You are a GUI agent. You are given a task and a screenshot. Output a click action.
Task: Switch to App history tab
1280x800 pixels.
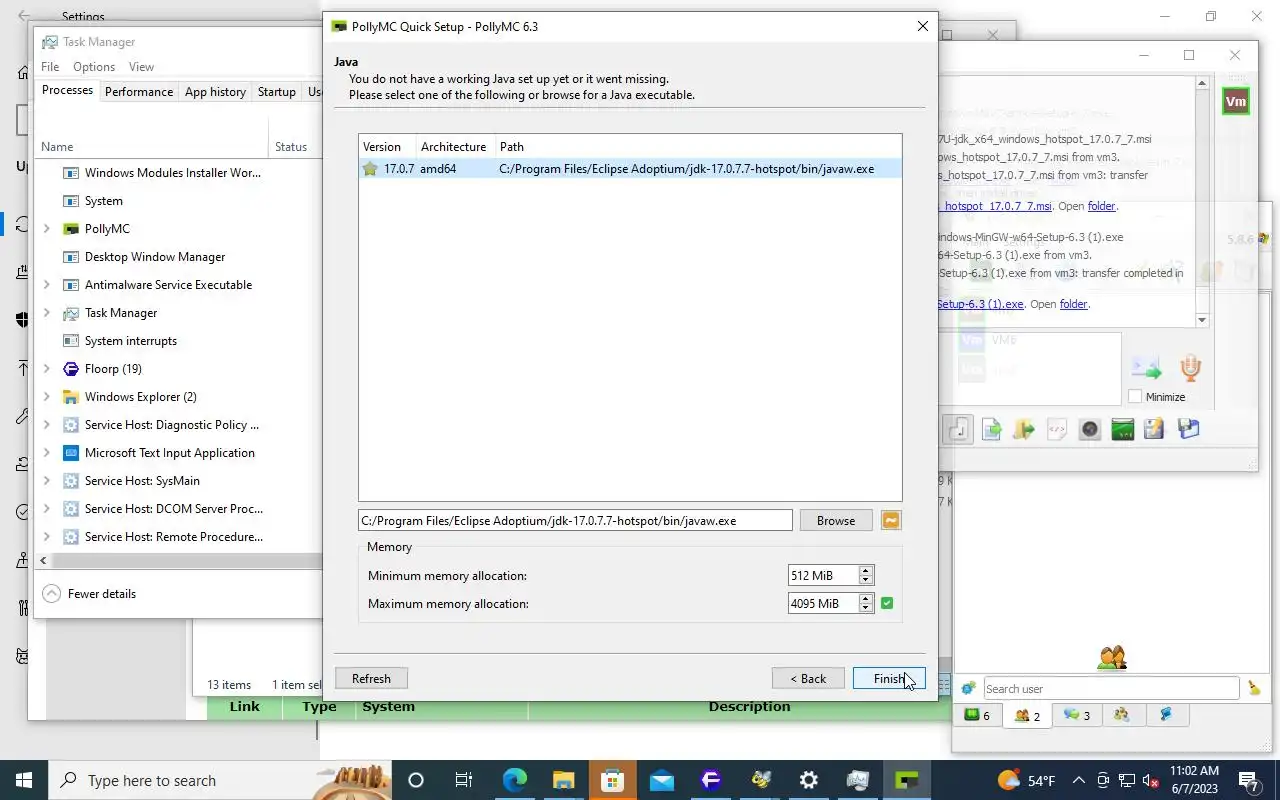click(215, 91)
